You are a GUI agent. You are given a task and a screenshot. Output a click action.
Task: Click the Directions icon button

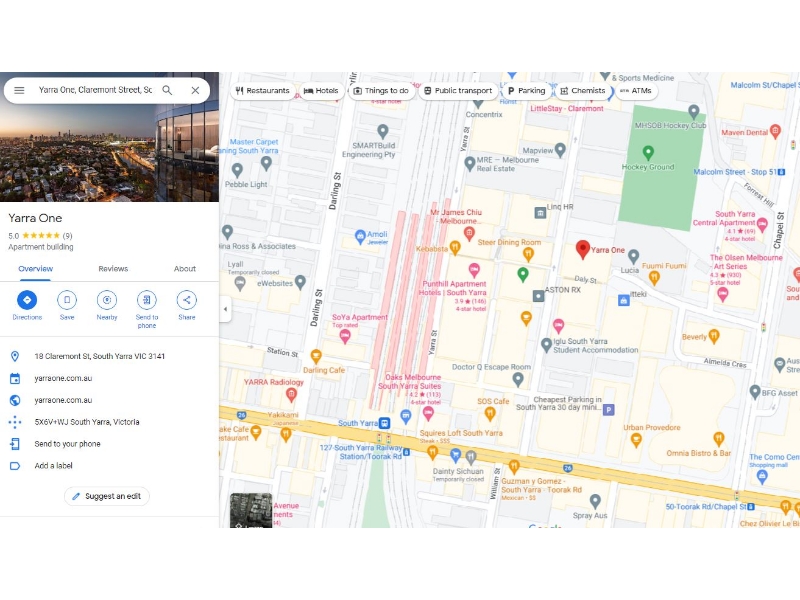pyautogui.click(x=27, y=300)
